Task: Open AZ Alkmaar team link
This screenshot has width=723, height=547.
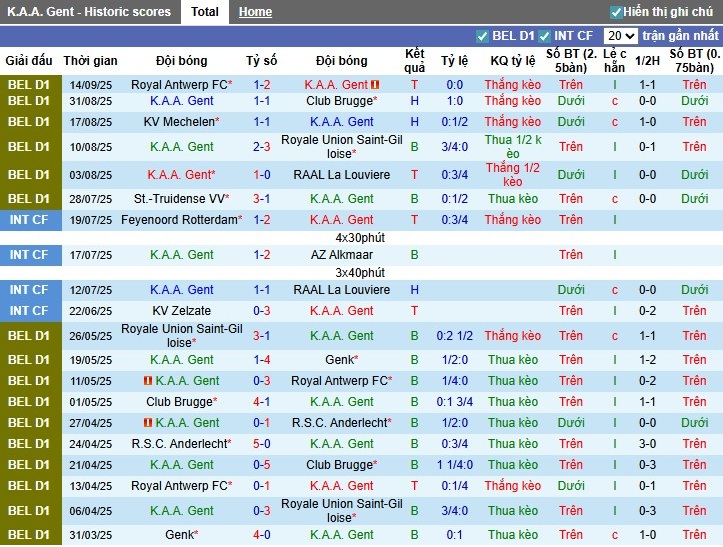Action: tap(341, 255)
